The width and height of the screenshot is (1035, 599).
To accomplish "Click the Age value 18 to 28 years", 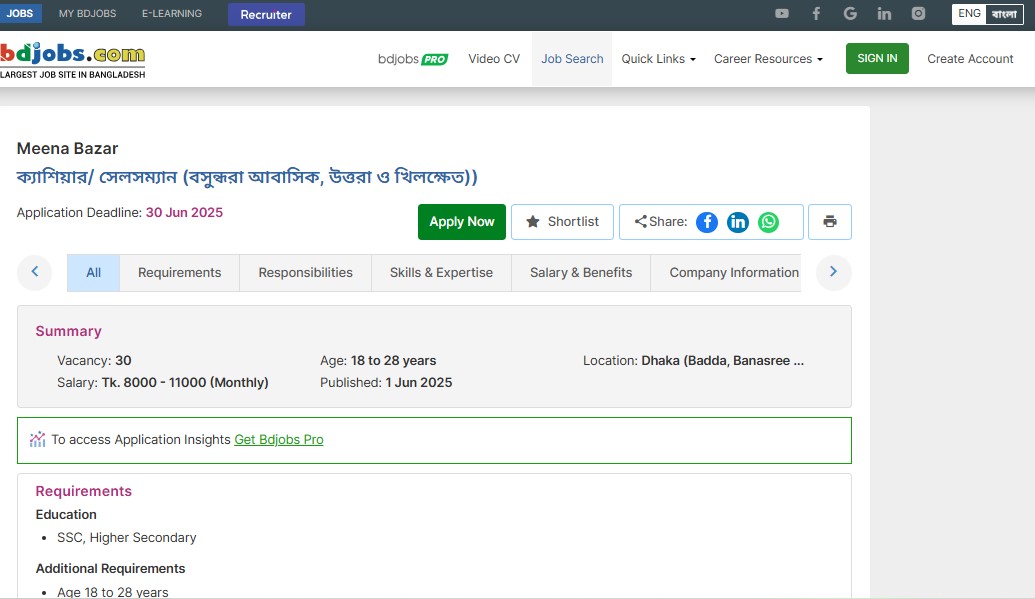I will pyautogui.click(x=393, y=361).
